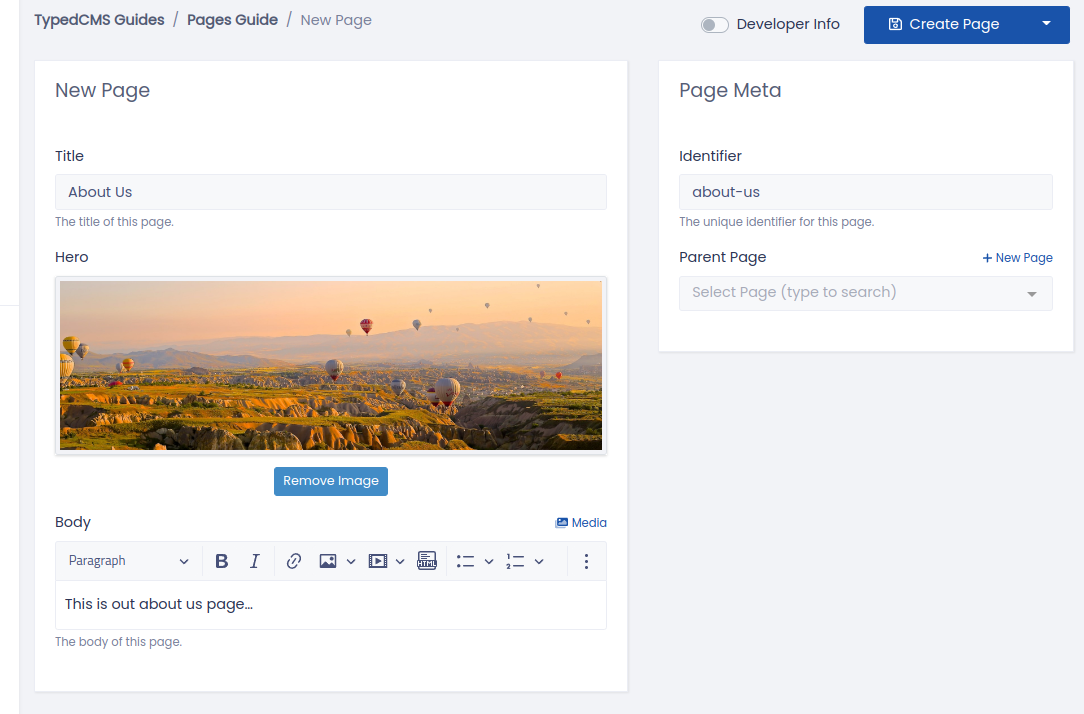
Task: Toggle bold formatting in Body editor
Action: click(x=221, y=561)
